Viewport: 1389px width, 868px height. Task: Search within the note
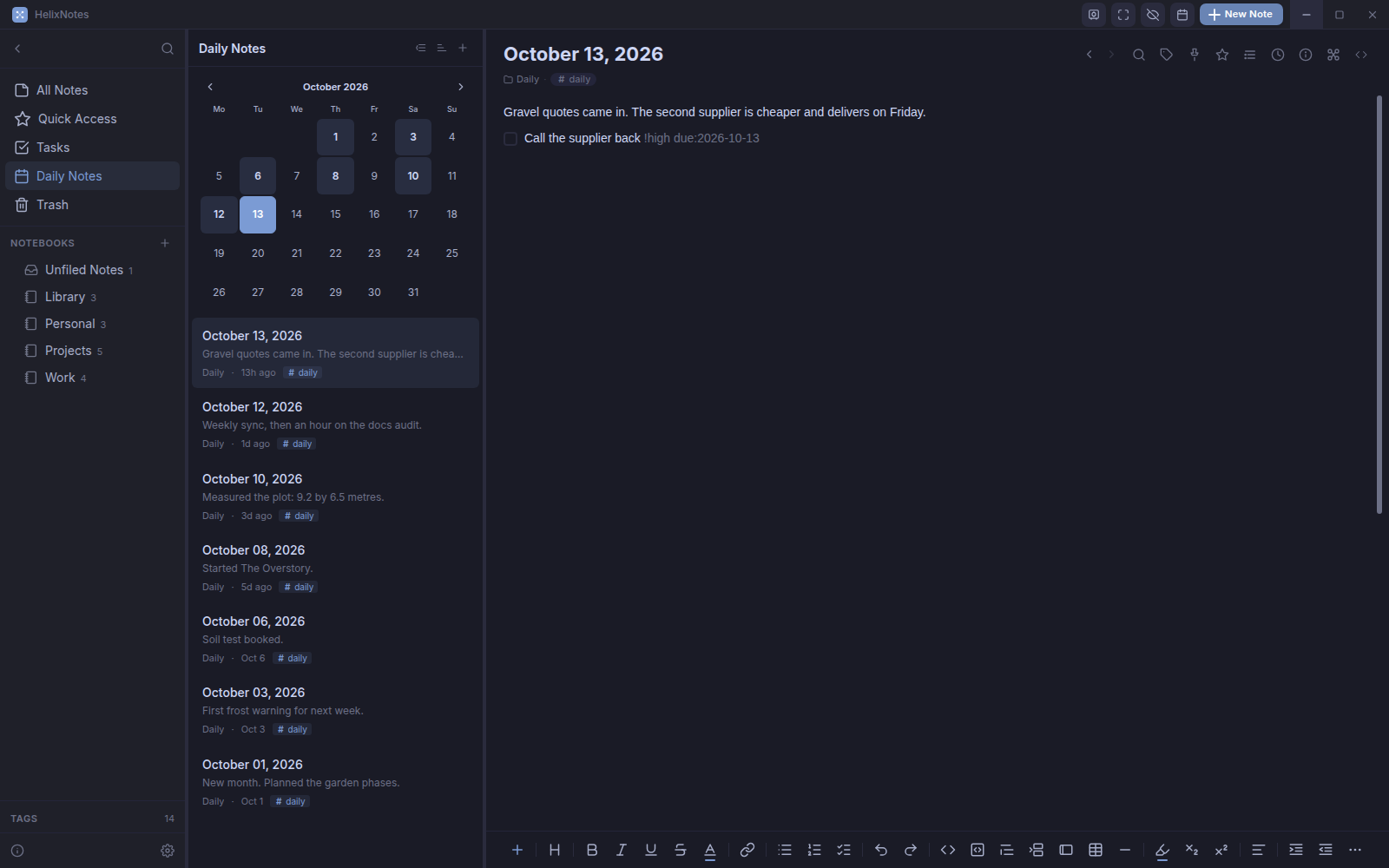tap(1139, 55)
